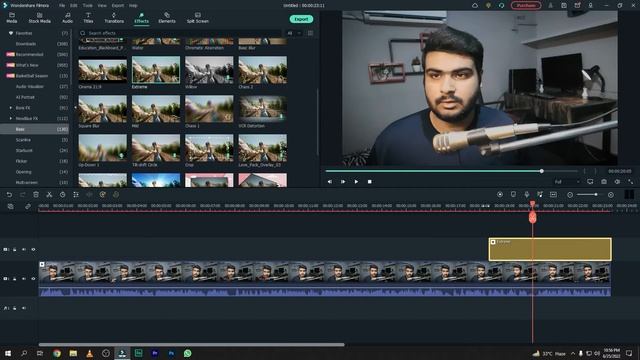Take a snapshot with the camera icon

tap(604, 182)
